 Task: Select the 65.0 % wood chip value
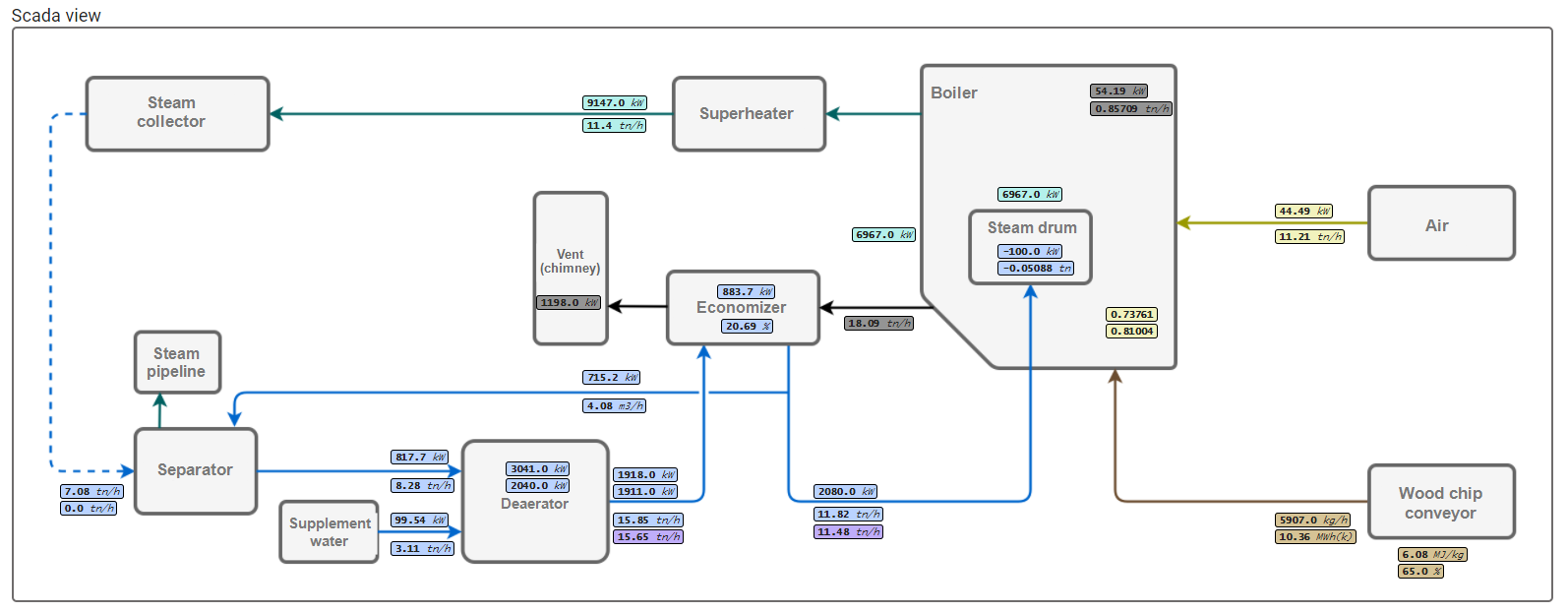point(1420,572)
